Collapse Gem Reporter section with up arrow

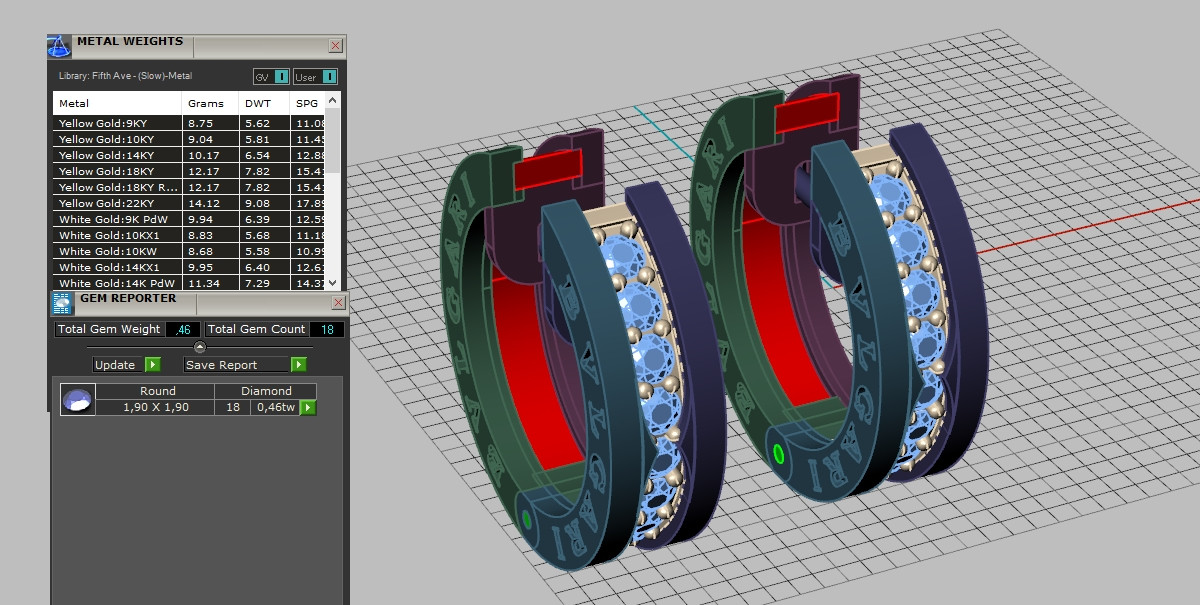pyautogui.click(x=200, y=347)
